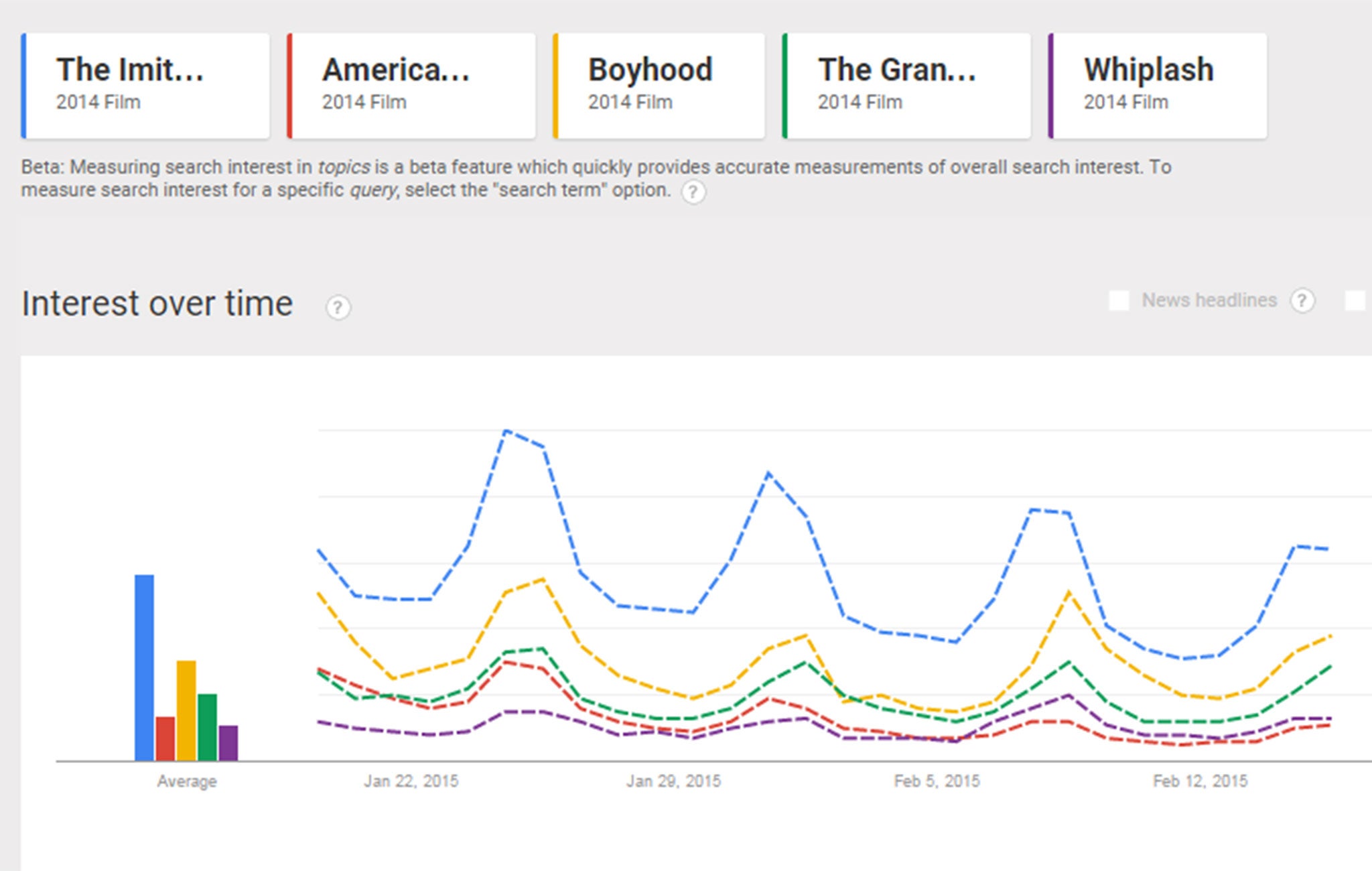
Task: Open the Boyhood 2014 Film topic card
Action: (x=659, y=86)
